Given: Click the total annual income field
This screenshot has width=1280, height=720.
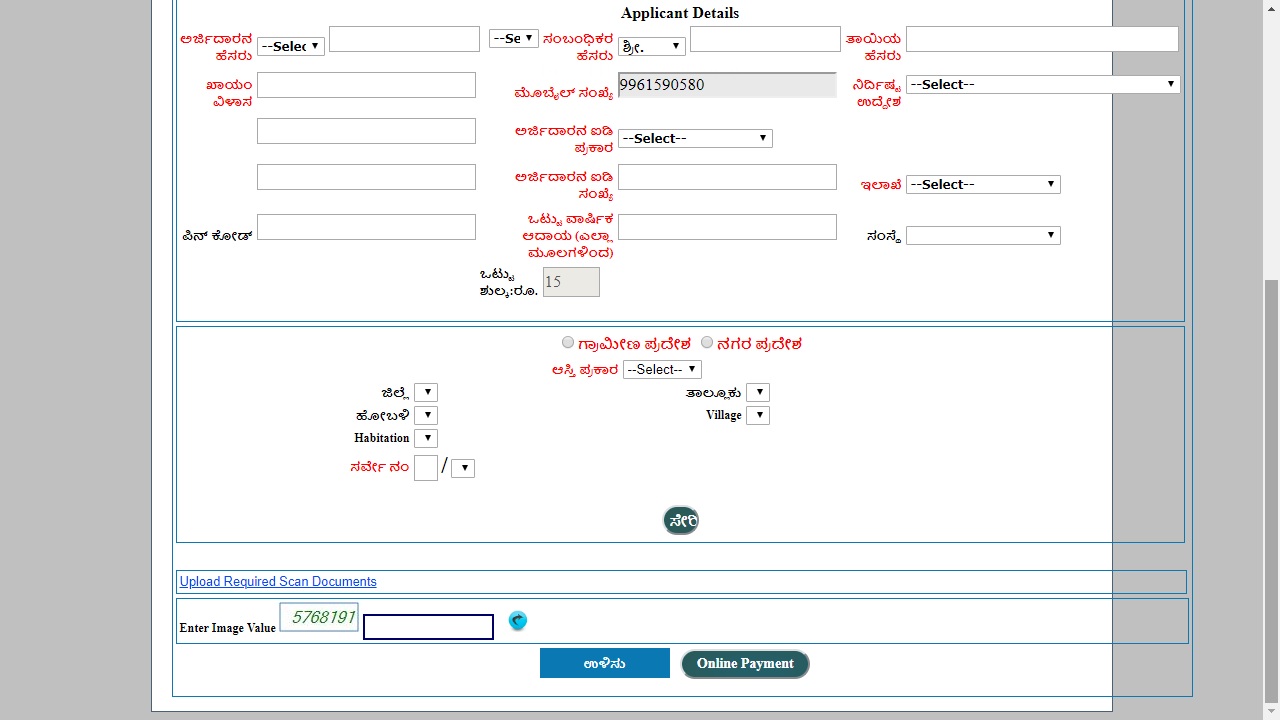Looking at the screenshot, I should tap(727, 227).
